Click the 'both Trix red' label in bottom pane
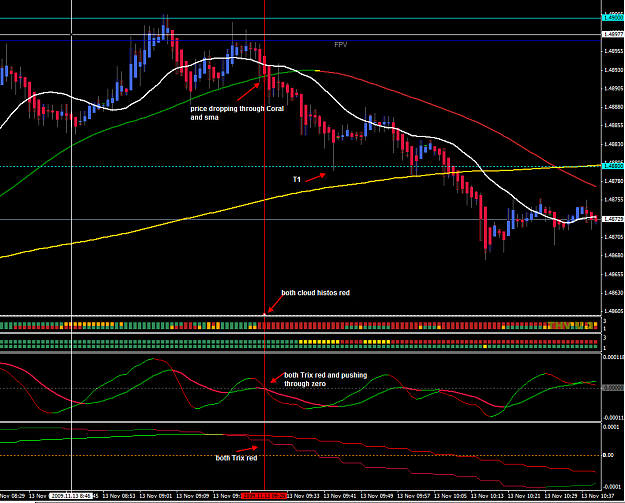Viewport: 625px width, 503px height. coord(236,458)
